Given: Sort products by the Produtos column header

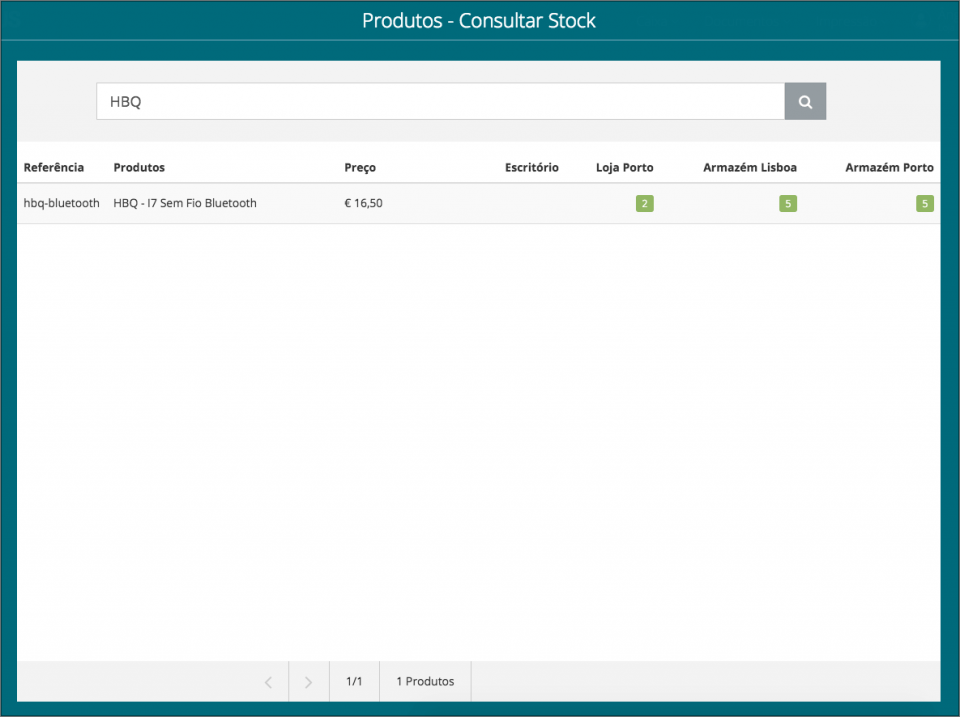Looking at the screenshot, I should click(x=138, y=167).
